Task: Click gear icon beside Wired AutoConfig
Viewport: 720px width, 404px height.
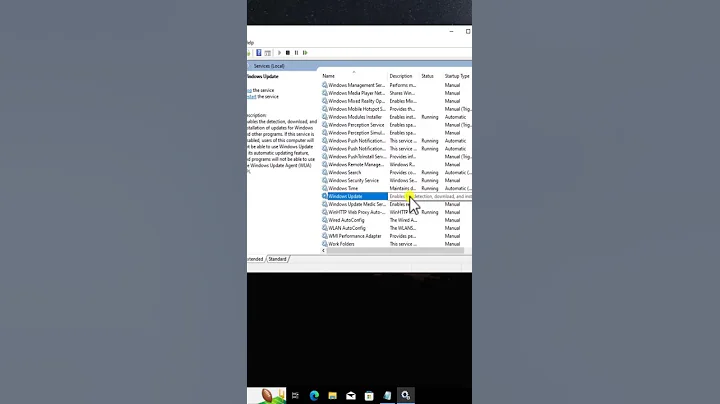Action: pyautogui.click(x=325, y=220)
